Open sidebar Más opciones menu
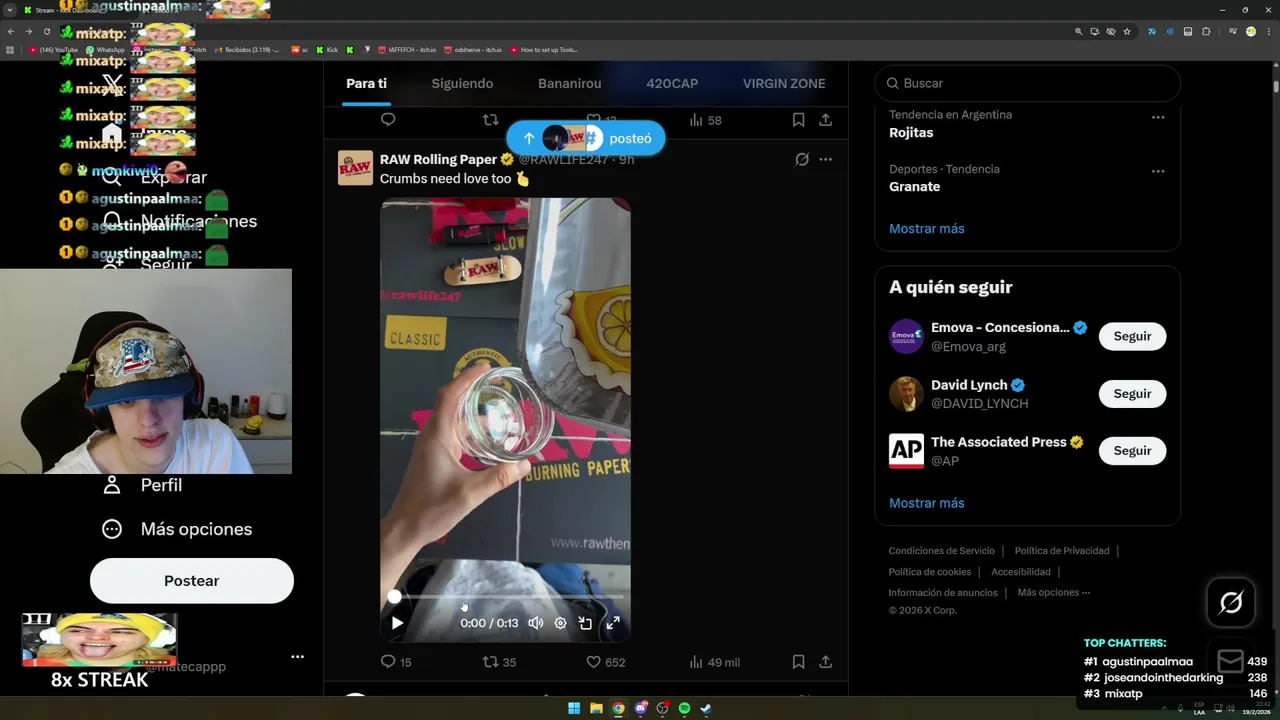This screenshot has width=1280, height=720. point(177,529)
